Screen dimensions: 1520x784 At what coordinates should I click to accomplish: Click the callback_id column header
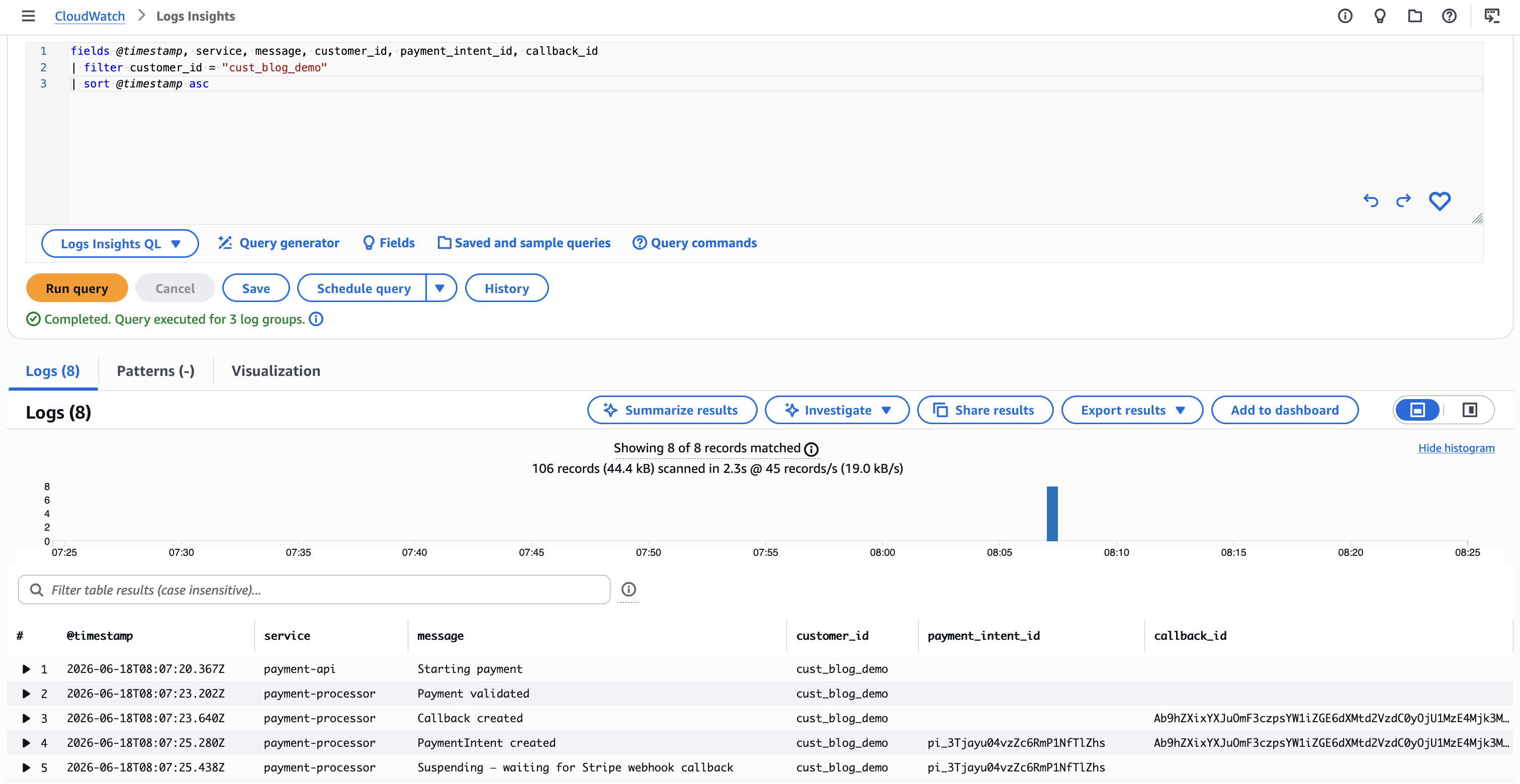coord(1190,635)
